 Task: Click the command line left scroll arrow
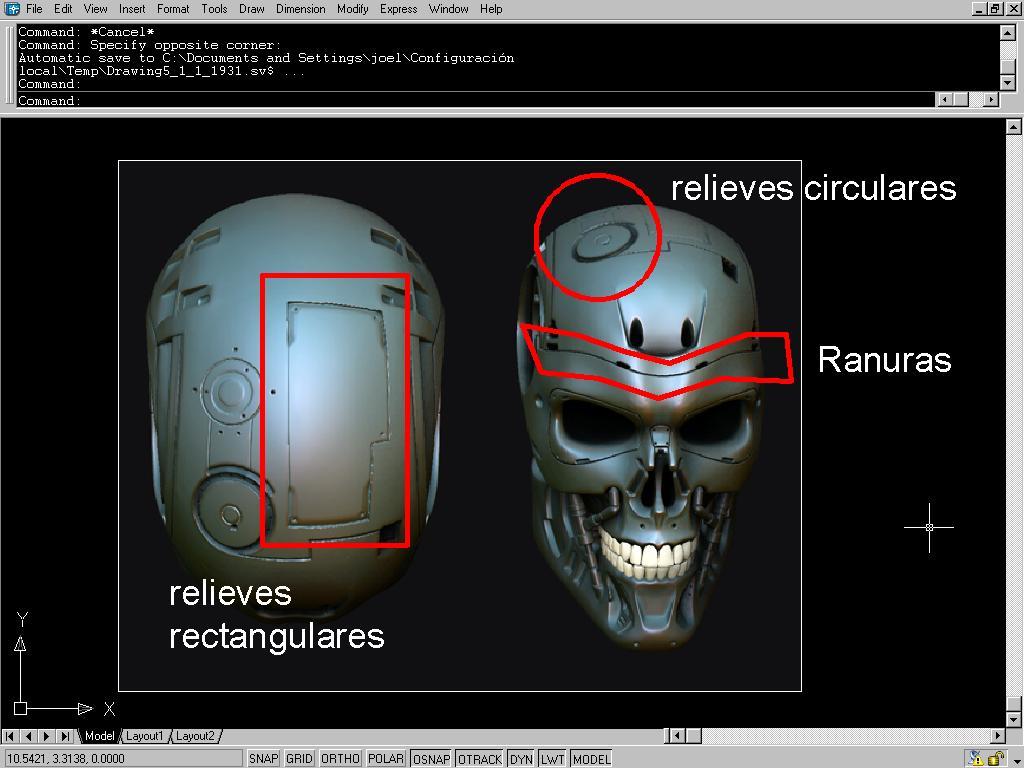pyautogui.click(x=944, y=100)
